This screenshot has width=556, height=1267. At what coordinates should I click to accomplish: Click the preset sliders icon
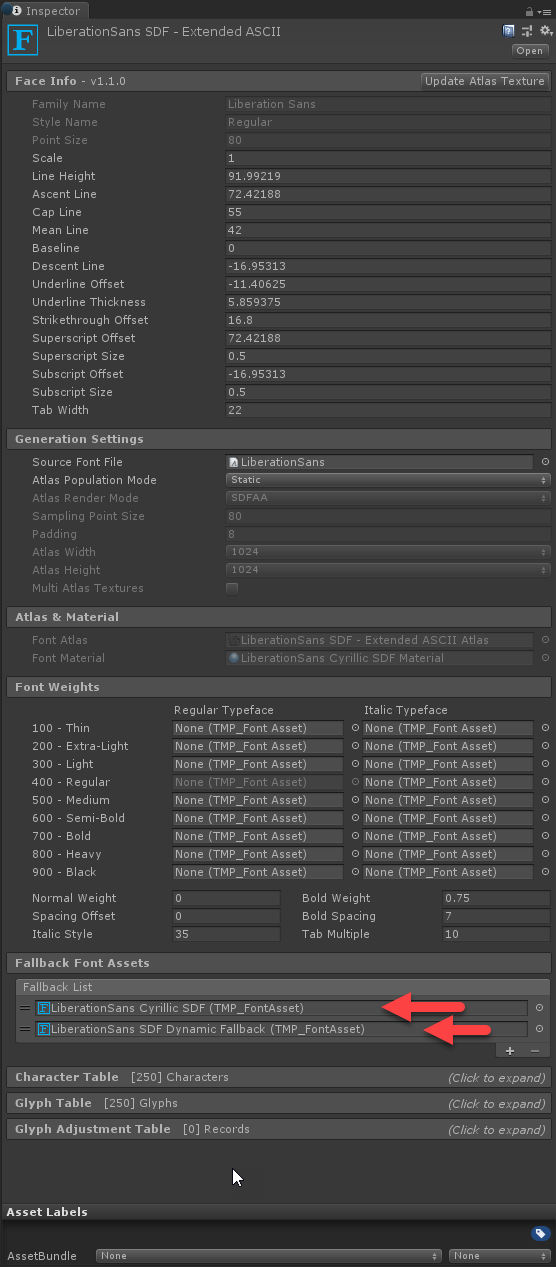pyautogui.click(x=527, y=31)
